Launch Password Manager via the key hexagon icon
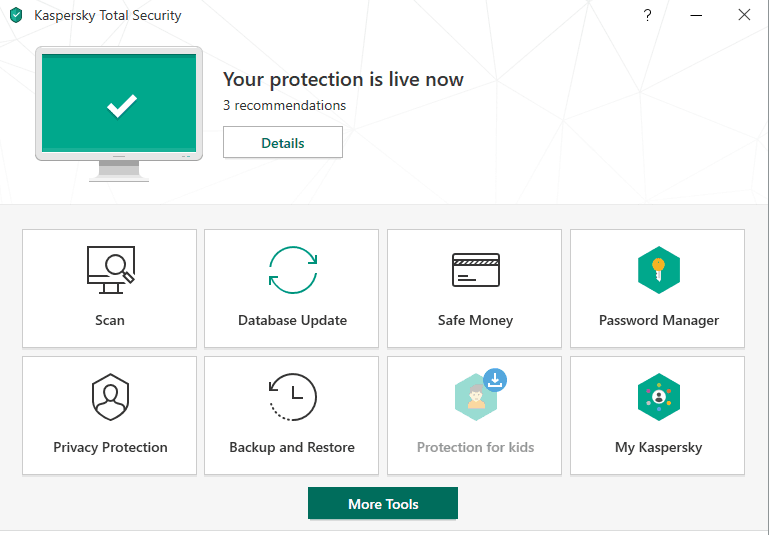This screenshot has width=769, height=535. [659, 270]
